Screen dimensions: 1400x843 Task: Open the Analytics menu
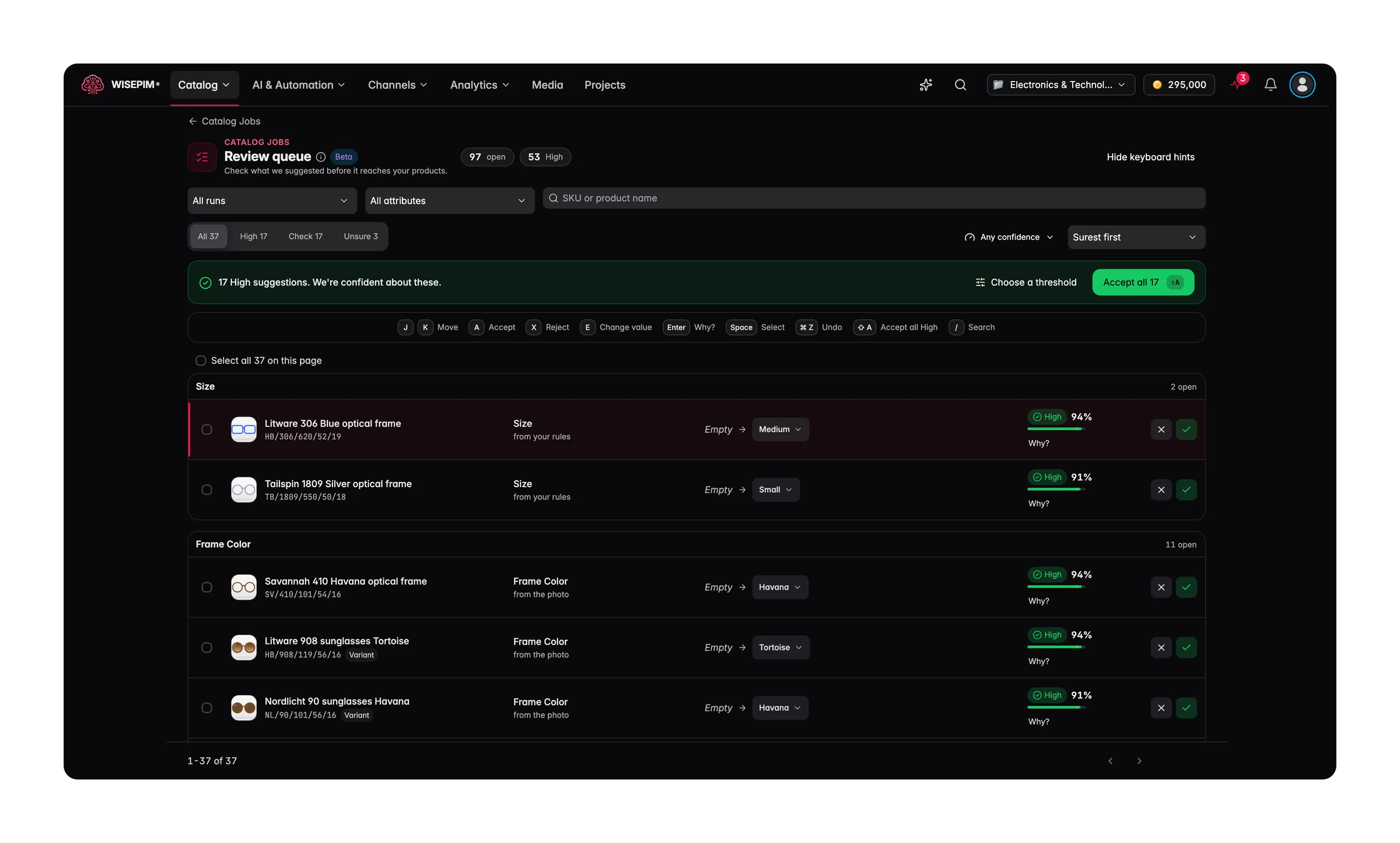click(480, 85)
